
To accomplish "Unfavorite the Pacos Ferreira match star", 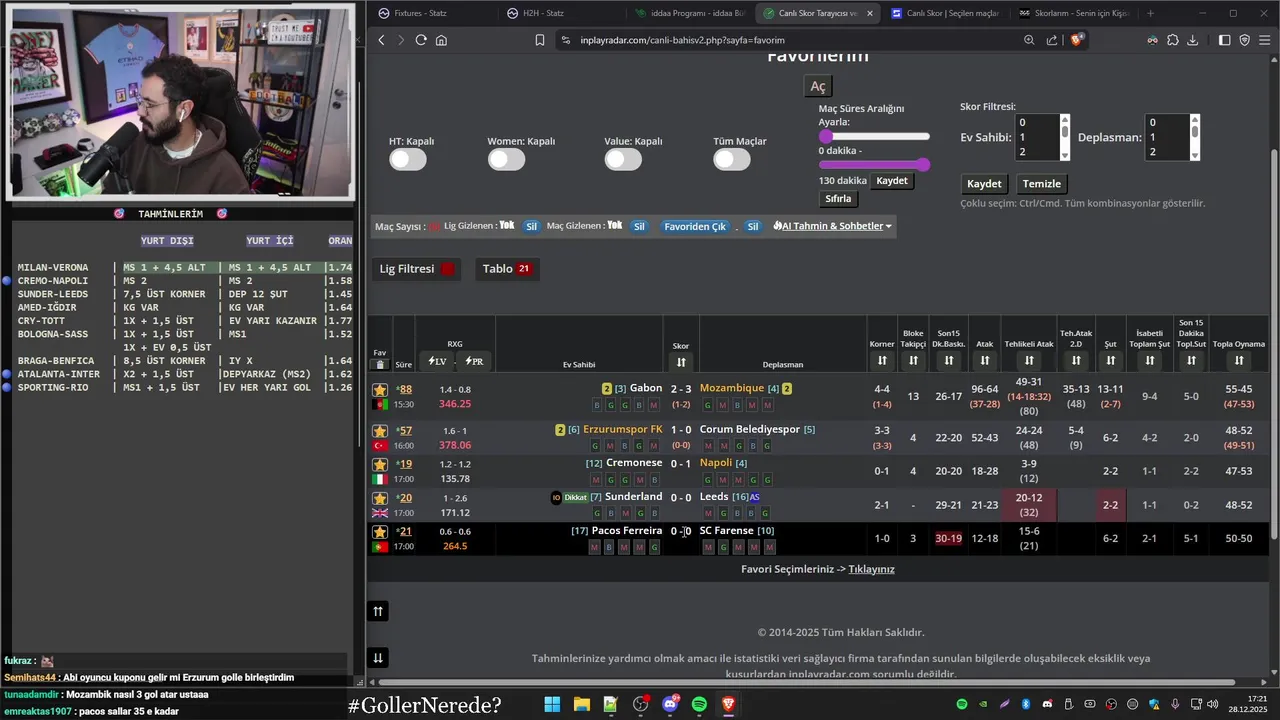I will pos(380,531).
